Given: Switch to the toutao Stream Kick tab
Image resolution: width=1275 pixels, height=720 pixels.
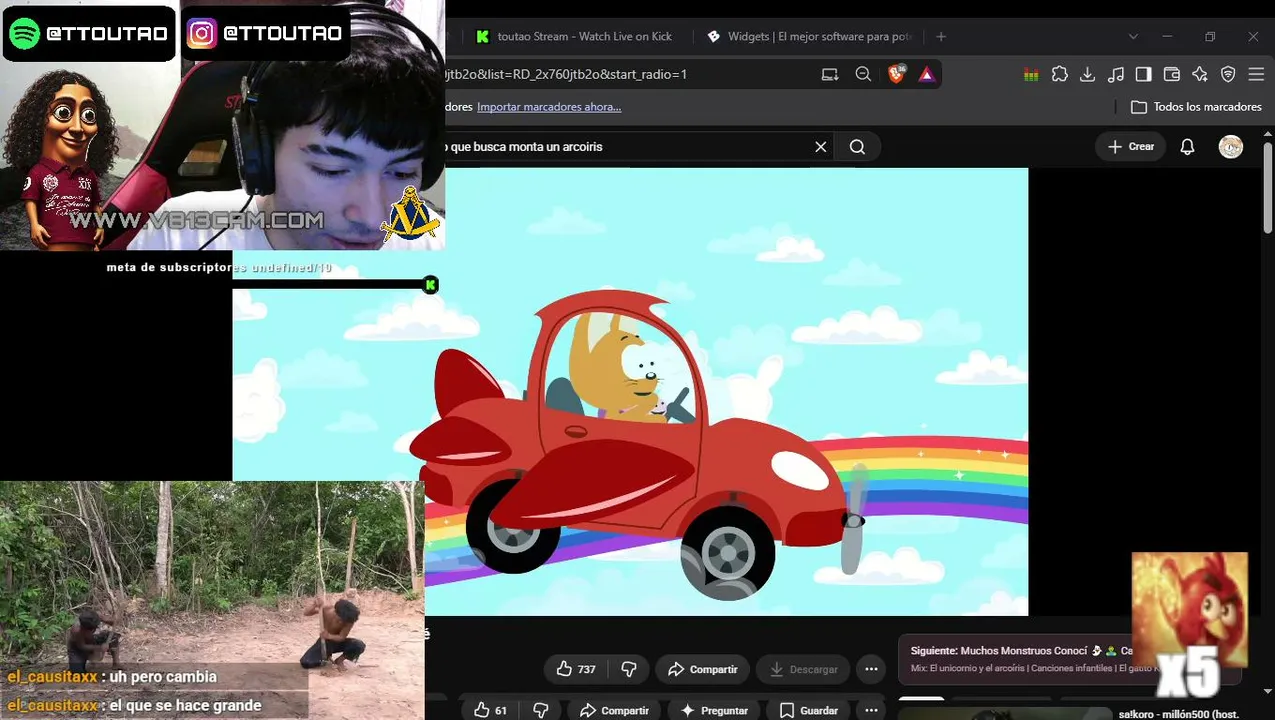Looking at the screenshot, I should point(575,36).
